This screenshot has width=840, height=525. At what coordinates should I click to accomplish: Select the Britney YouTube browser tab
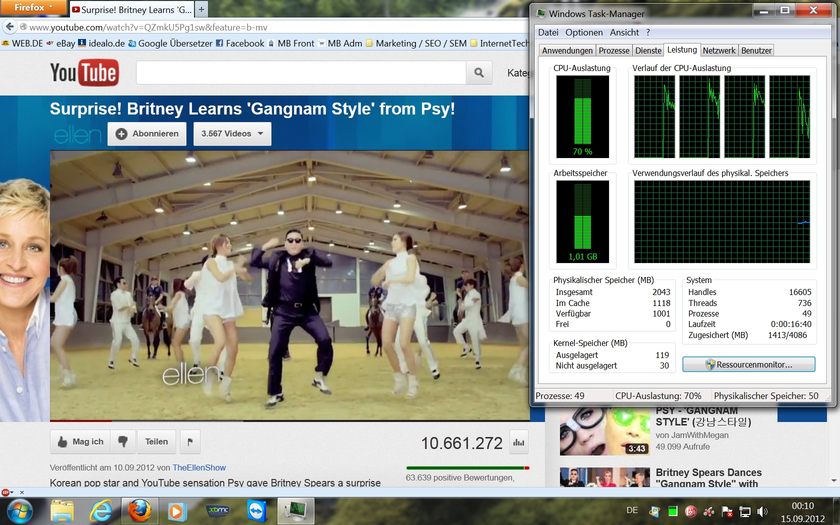click(131, 9)
